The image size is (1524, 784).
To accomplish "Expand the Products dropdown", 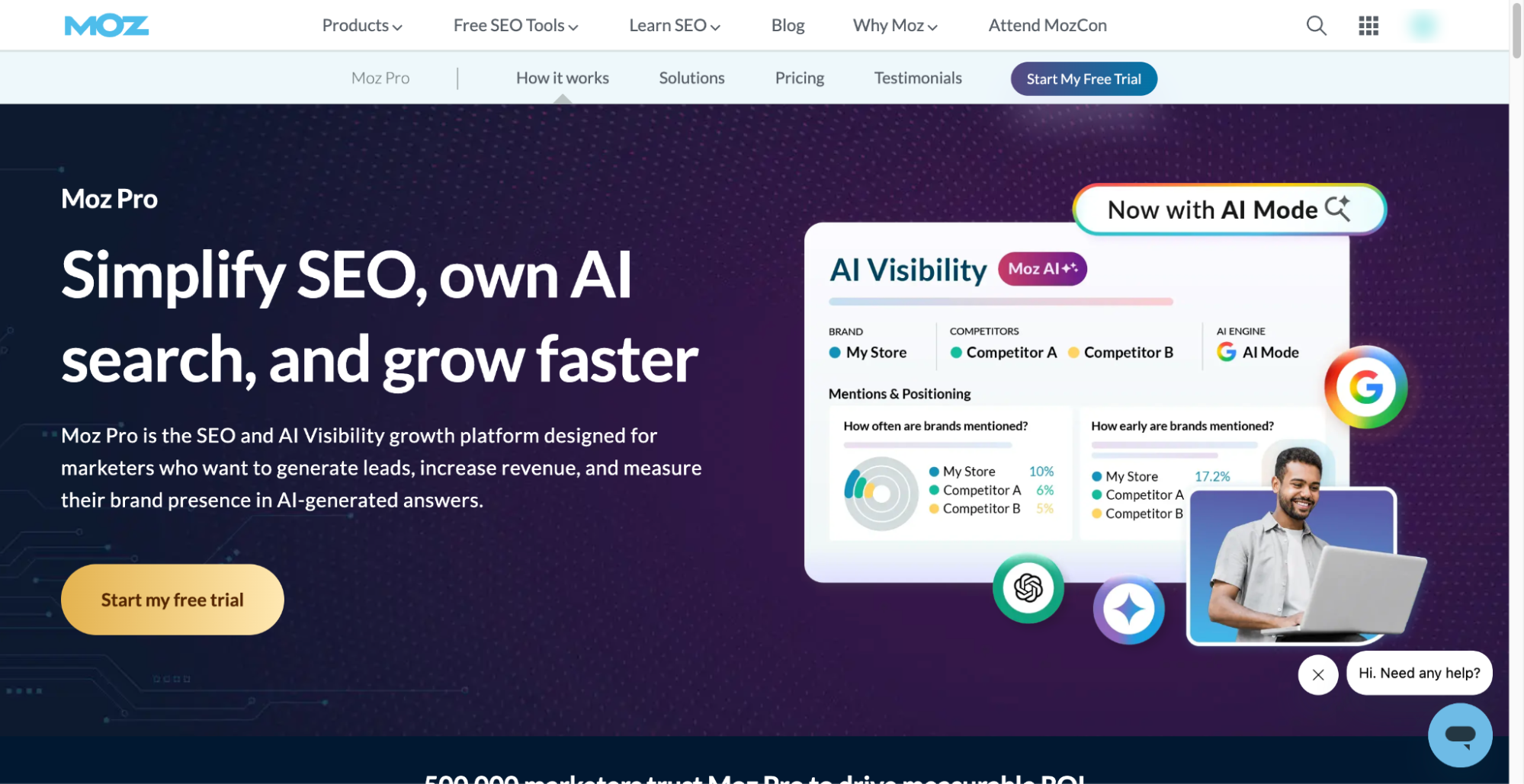I will pos(362,26).
